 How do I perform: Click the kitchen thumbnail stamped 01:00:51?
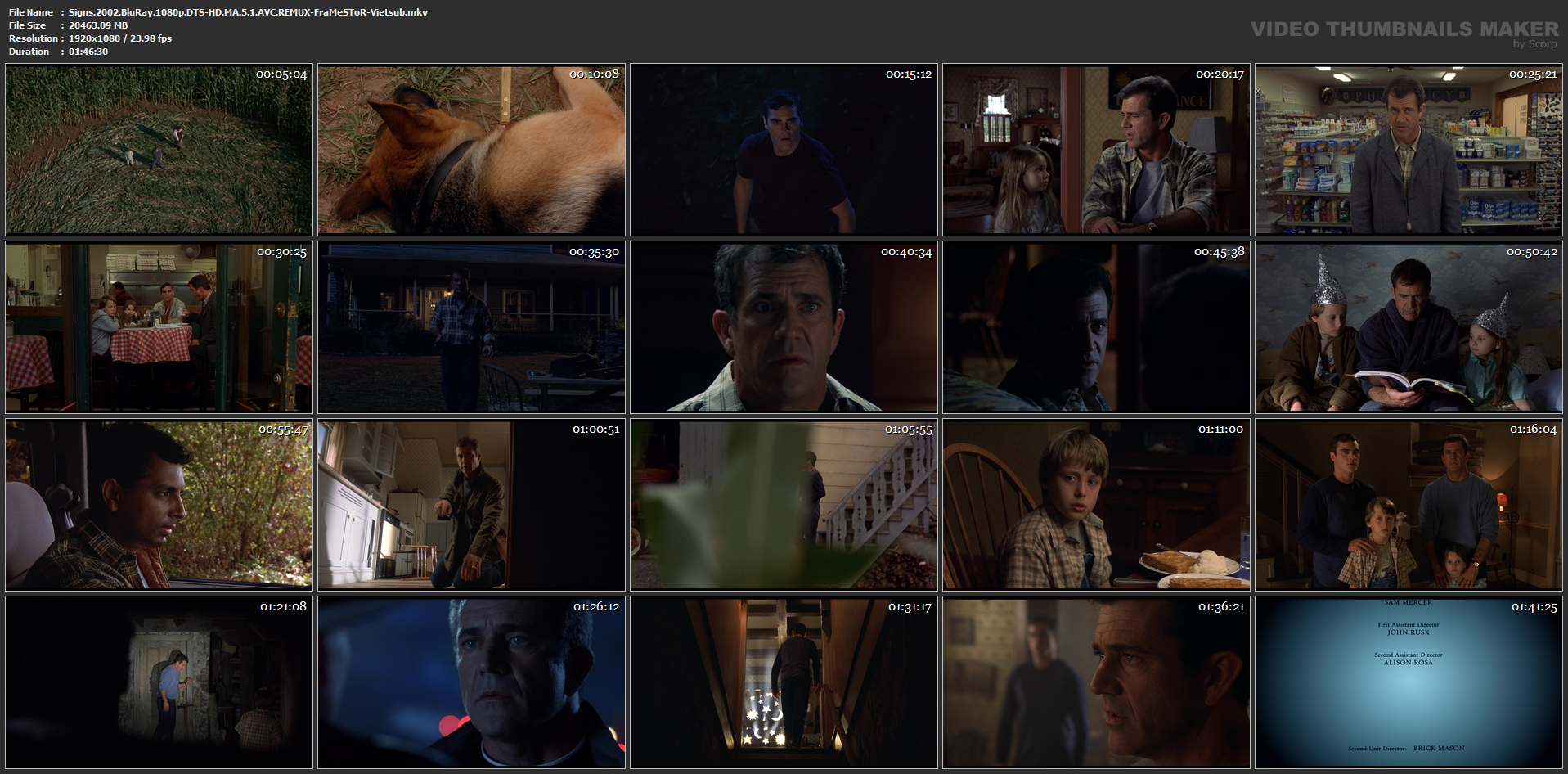coord(471,505)
